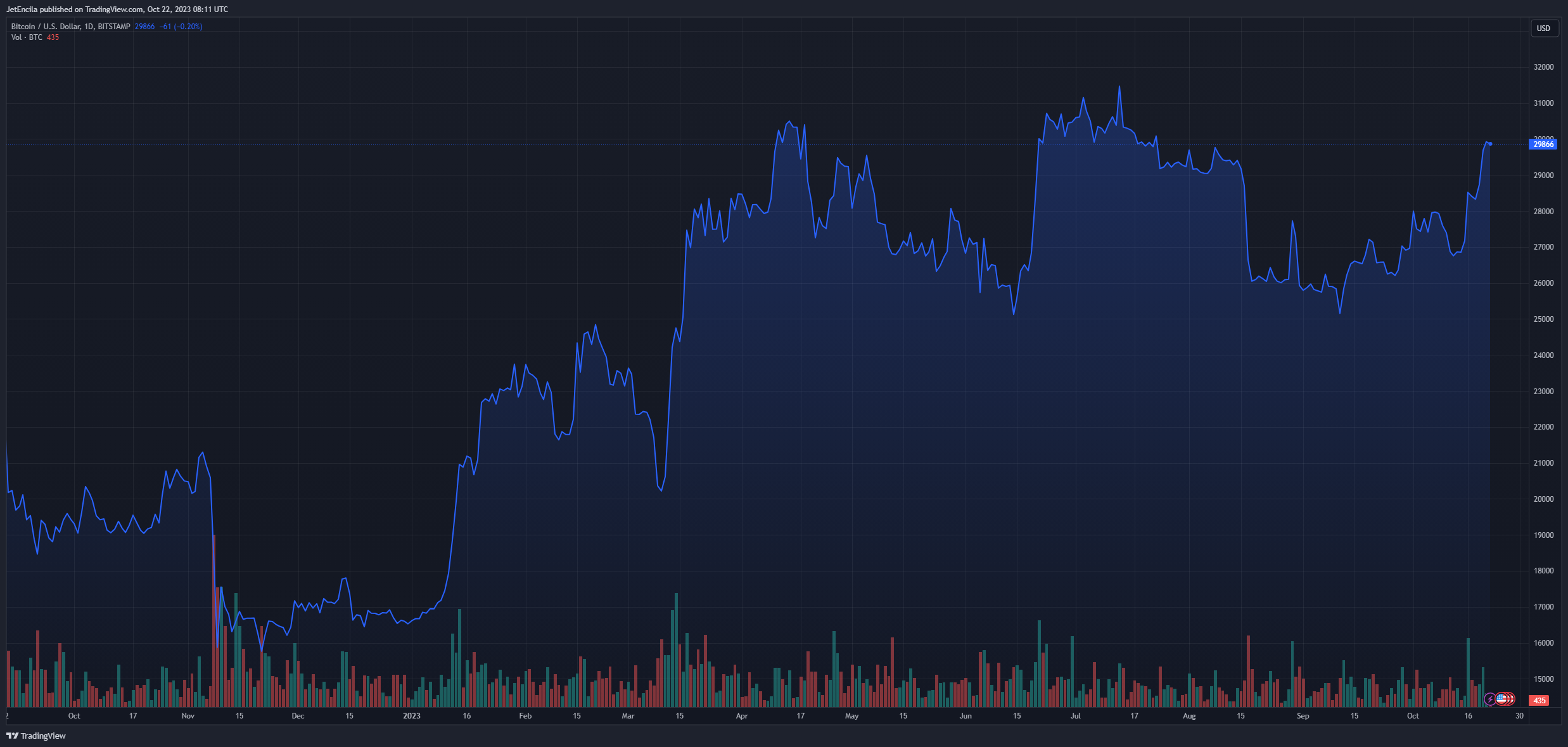Click the 29866 current price label
The image size is (1568, 747).
[x=1543, y=144]
